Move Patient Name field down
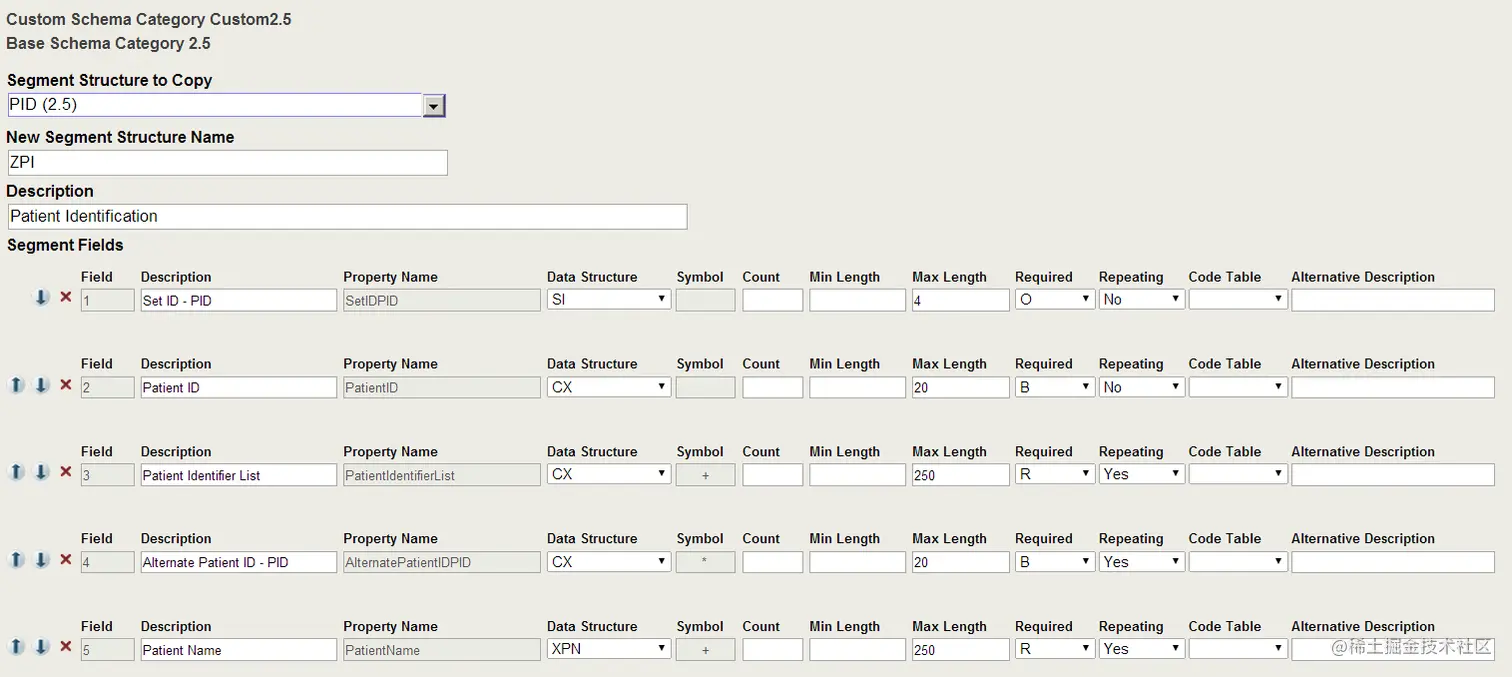 [42, 647]
